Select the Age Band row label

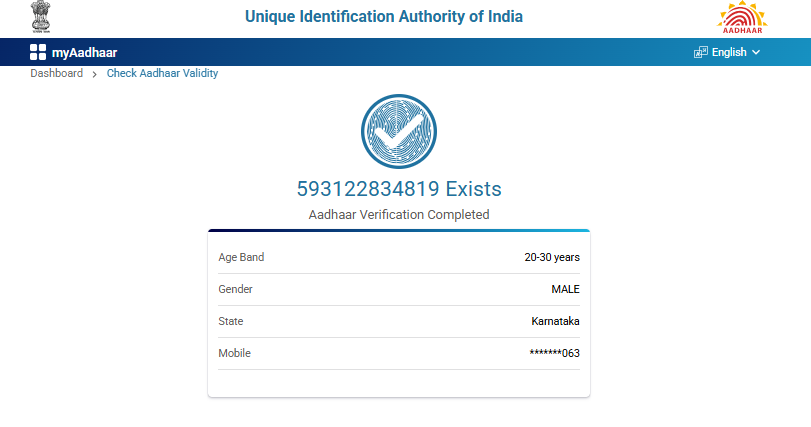pos(241,257)
